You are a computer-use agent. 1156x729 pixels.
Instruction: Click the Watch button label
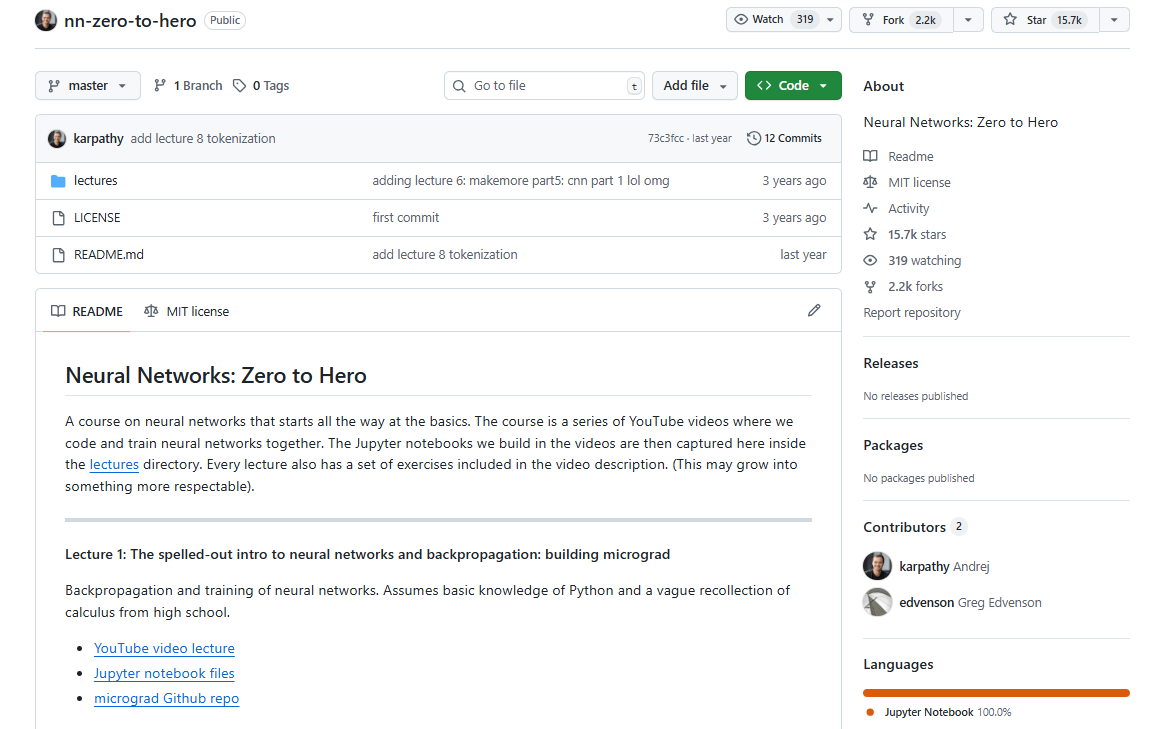pyautogui.click(x=767, y=20)
